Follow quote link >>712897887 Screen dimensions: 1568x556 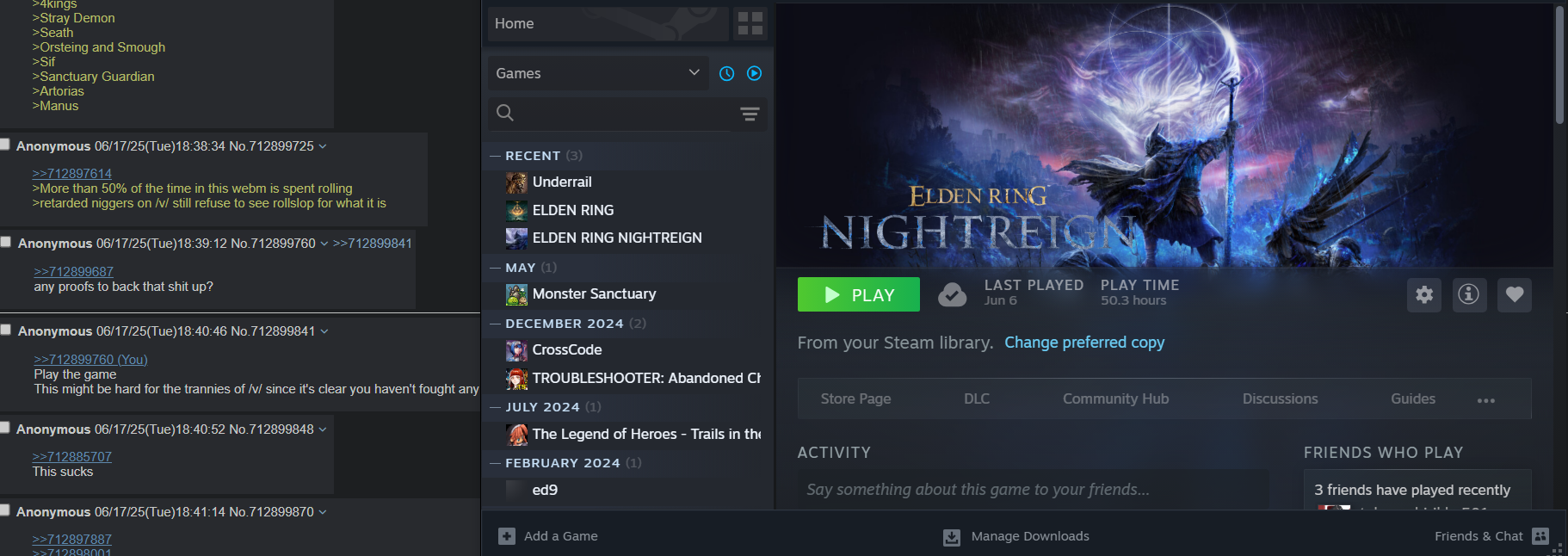pyautogui.click(x=72, y=540)
